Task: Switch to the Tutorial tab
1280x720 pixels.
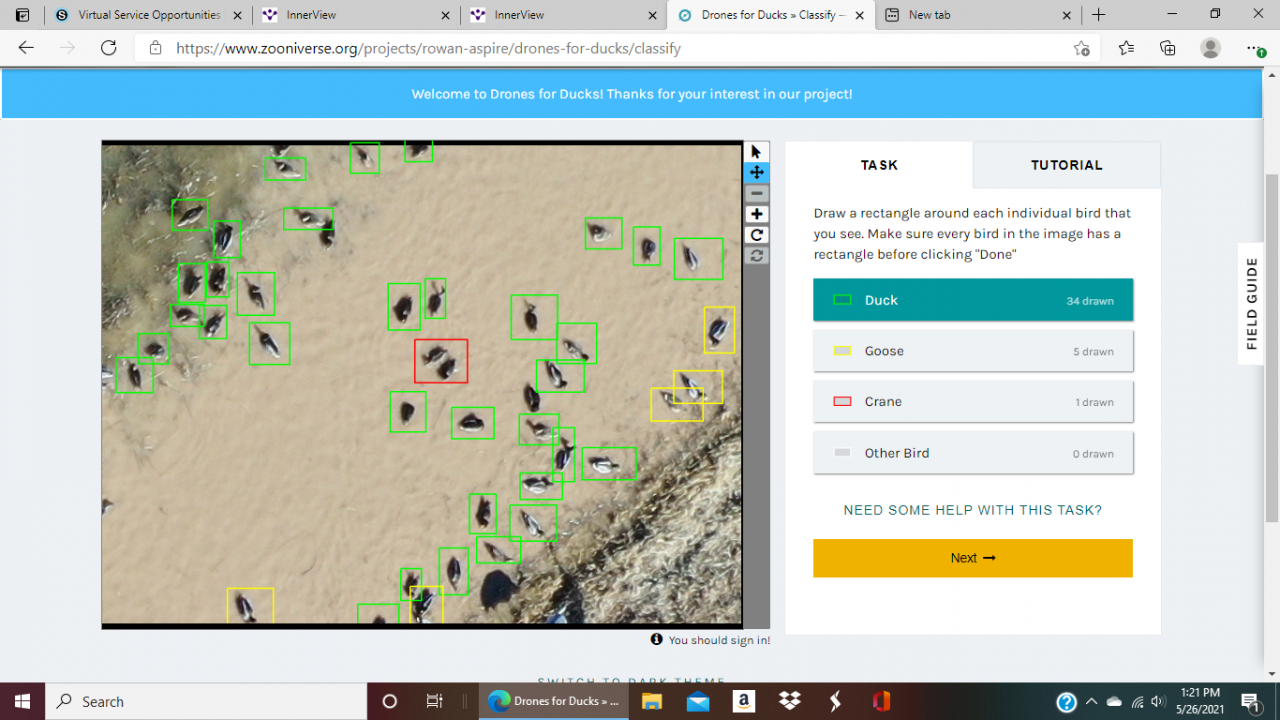Action: [1067, 165]
